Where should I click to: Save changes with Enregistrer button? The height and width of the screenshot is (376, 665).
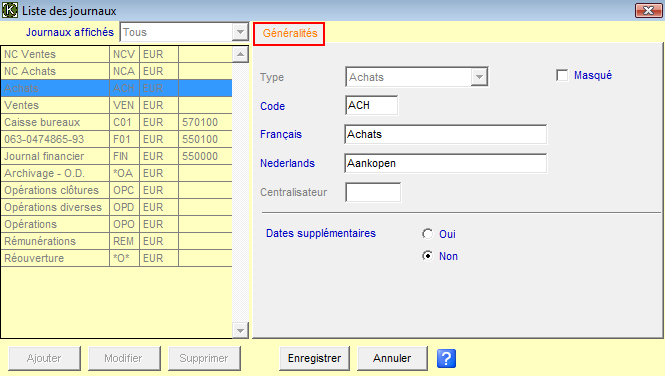click(314, 358)
